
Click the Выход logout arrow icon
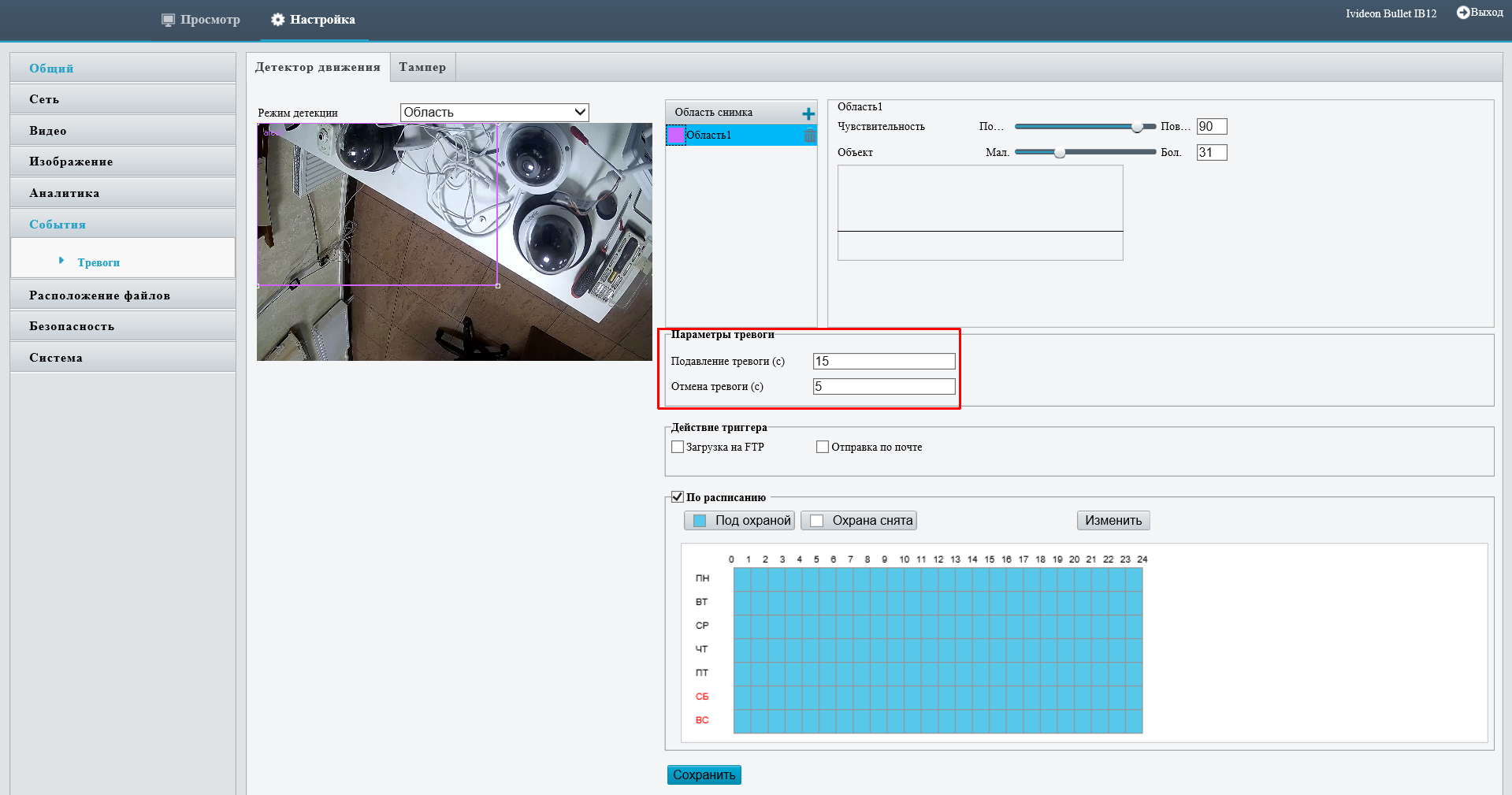[1462, 13]
